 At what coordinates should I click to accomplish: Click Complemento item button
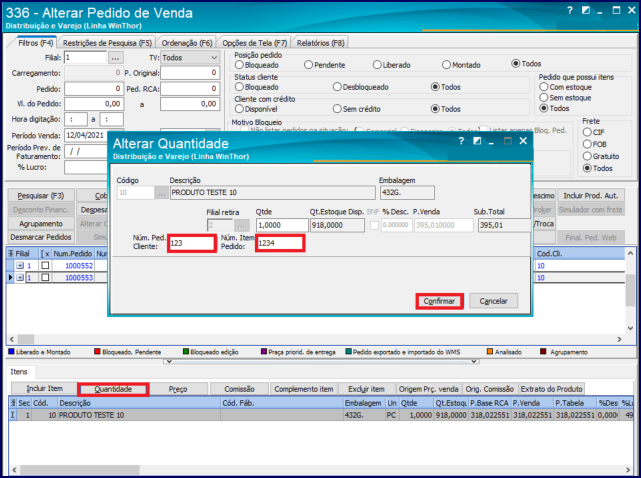pos(304,389)
